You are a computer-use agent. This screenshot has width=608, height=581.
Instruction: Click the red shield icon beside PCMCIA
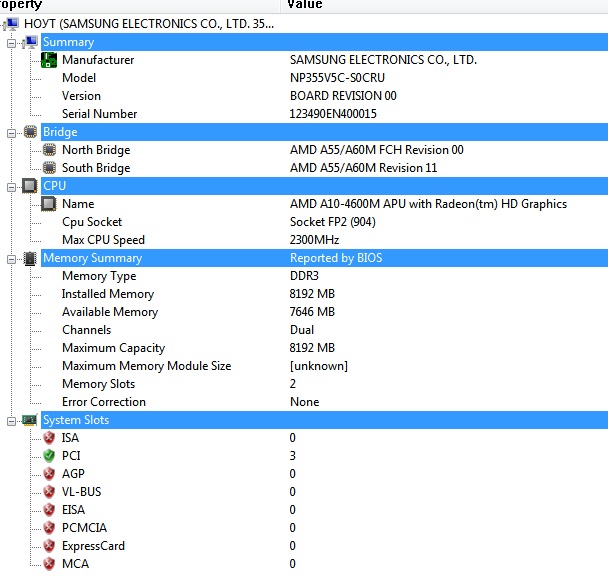49,528
